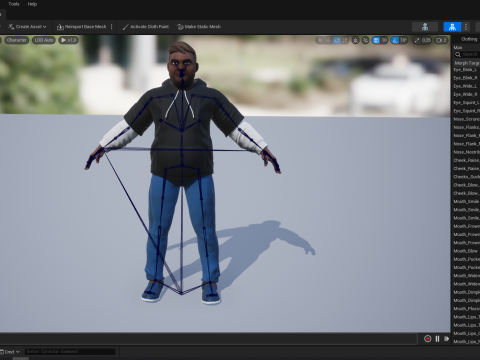Open the Create Asset dropdown

click(27, 27)
